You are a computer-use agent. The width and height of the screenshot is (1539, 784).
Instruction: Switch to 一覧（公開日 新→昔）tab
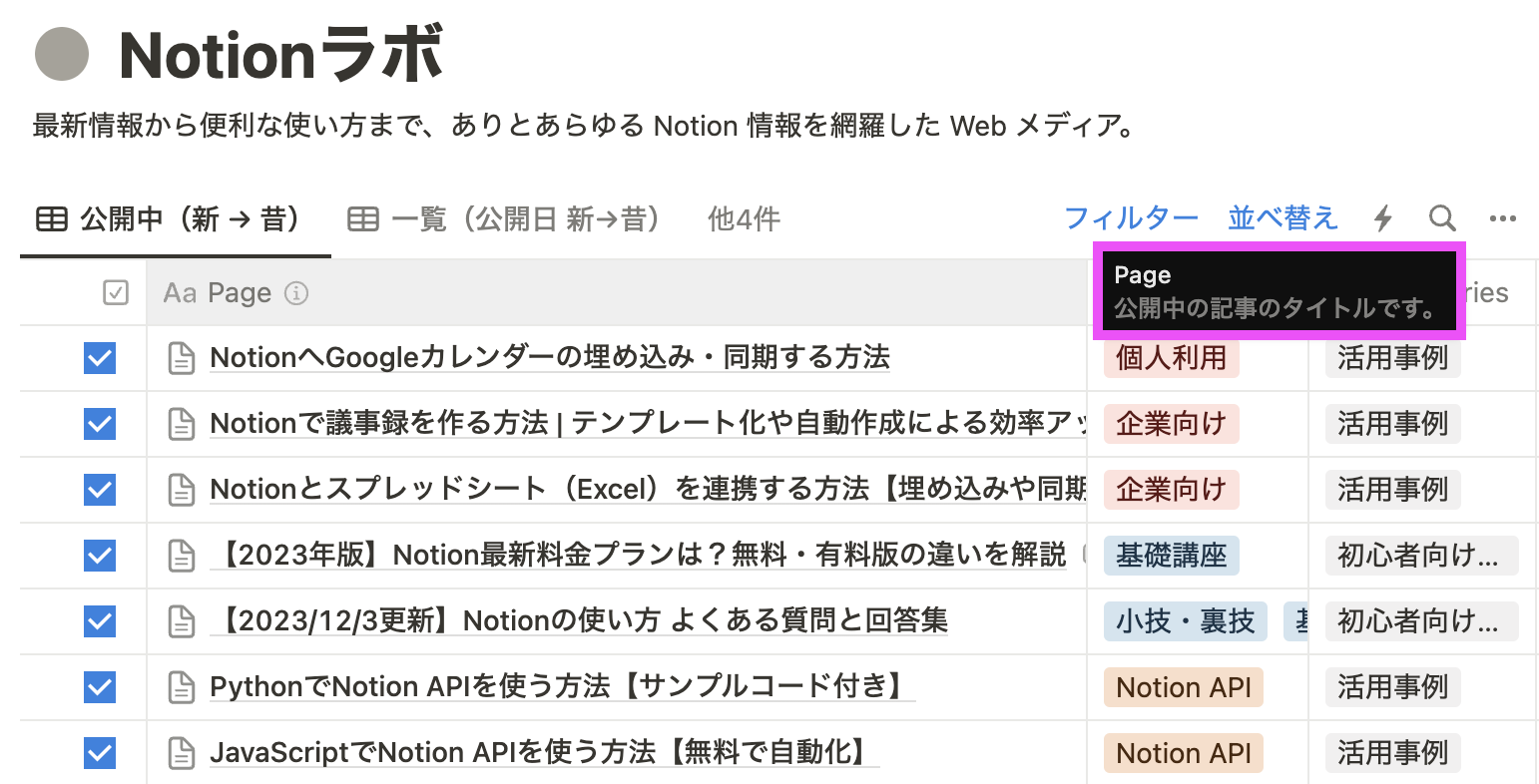point(504,219)
